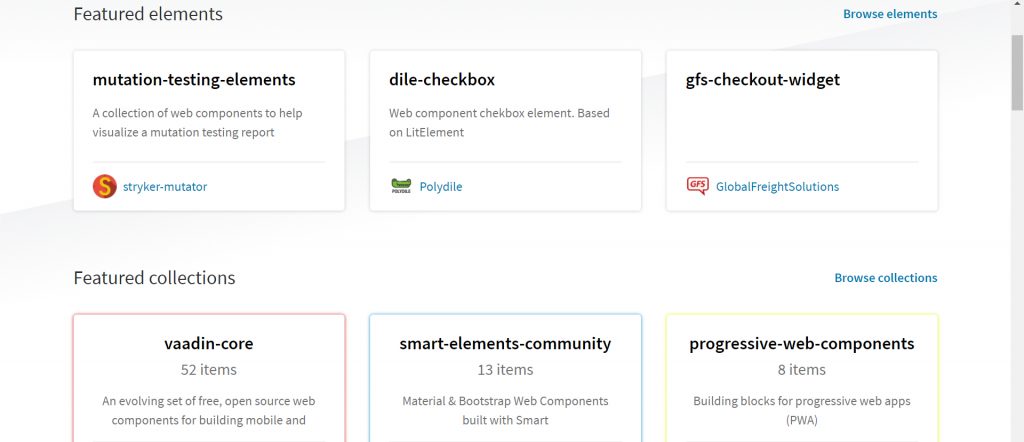Click the stryker-mutator avatar icon

(104, 187)
